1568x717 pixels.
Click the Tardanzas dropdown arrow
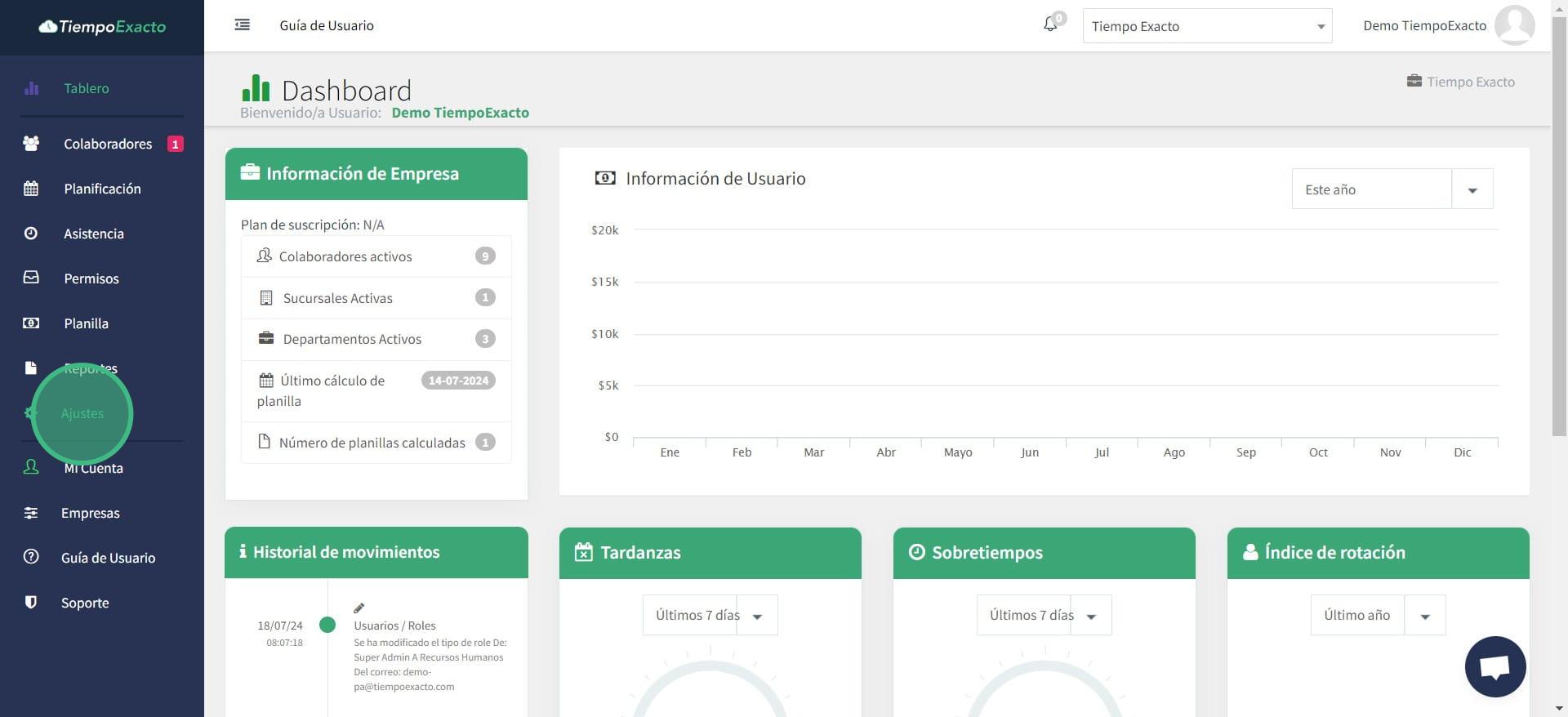click(x=757, y=616)
